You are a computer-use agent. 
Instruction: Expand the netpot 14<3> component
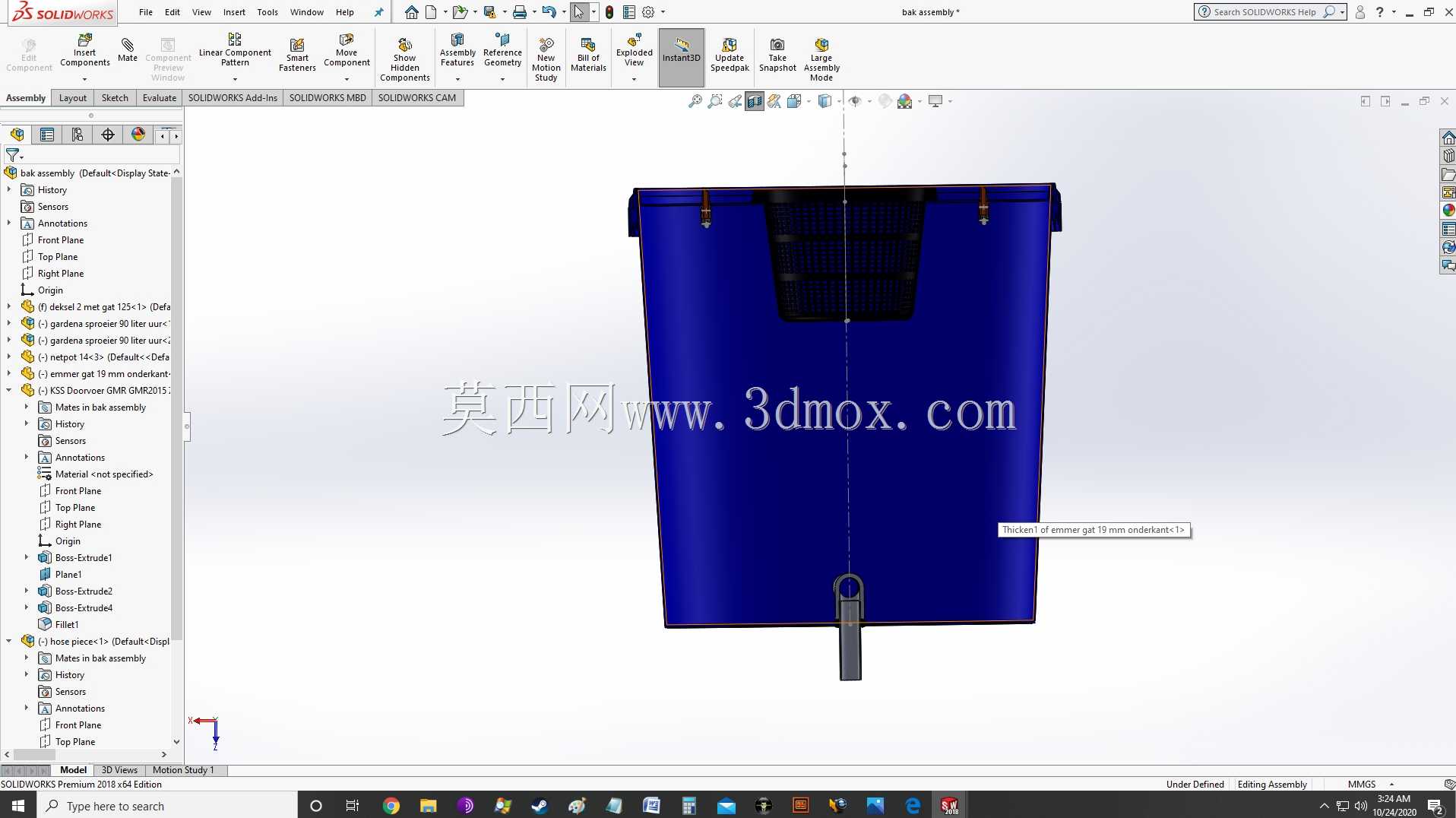9,357
